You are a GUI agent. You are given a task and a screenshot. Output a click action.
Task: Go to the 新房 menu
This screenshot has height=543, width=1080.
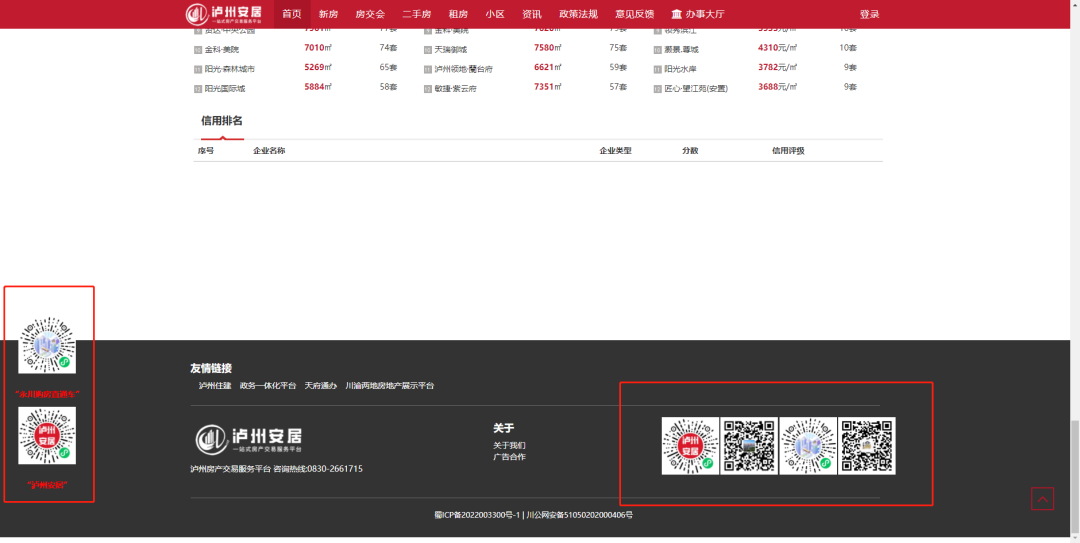tap(329, 14)
